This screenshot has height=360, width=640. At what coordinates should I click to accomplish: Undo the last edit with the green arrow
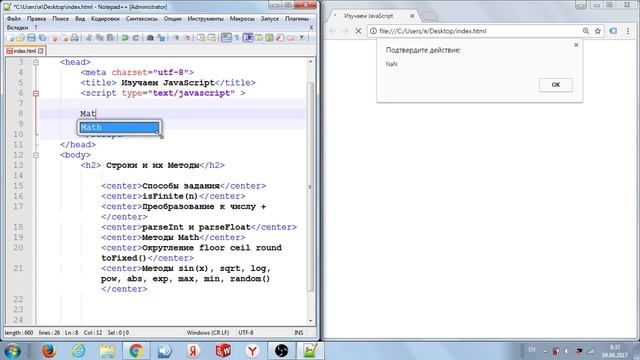click(125, 38)
